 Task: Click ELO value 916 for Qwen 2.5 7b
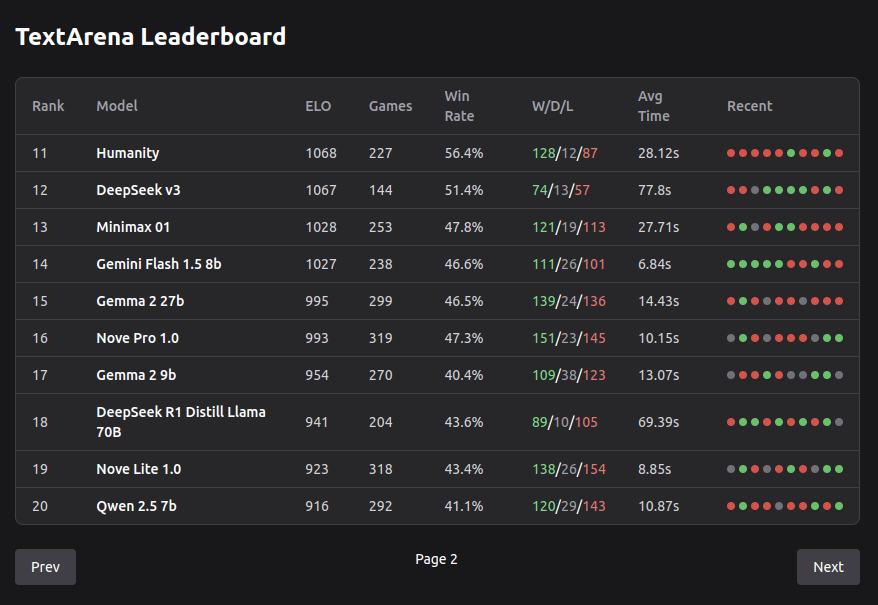point(317,506)
